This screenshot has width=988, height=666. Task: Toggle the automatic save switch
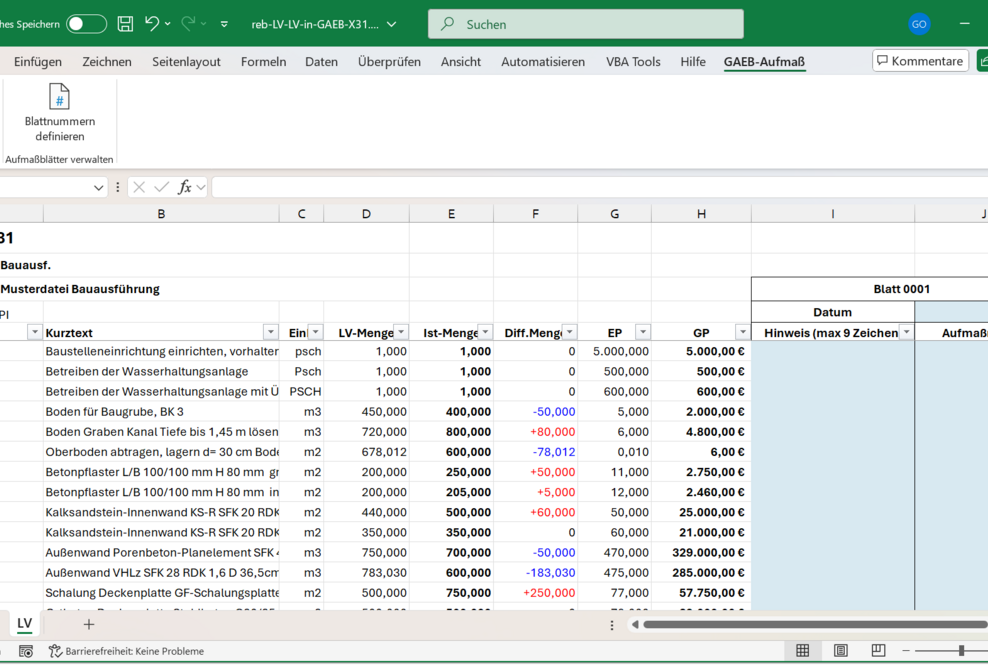[x=86, y=24]
